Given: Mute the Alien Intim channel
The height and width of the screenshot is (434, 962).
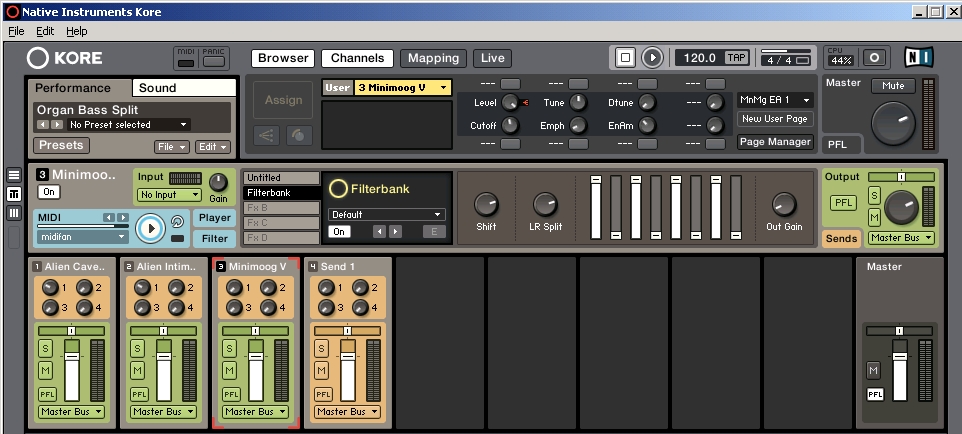Looking at the screenshot, I should coord(137,371).
